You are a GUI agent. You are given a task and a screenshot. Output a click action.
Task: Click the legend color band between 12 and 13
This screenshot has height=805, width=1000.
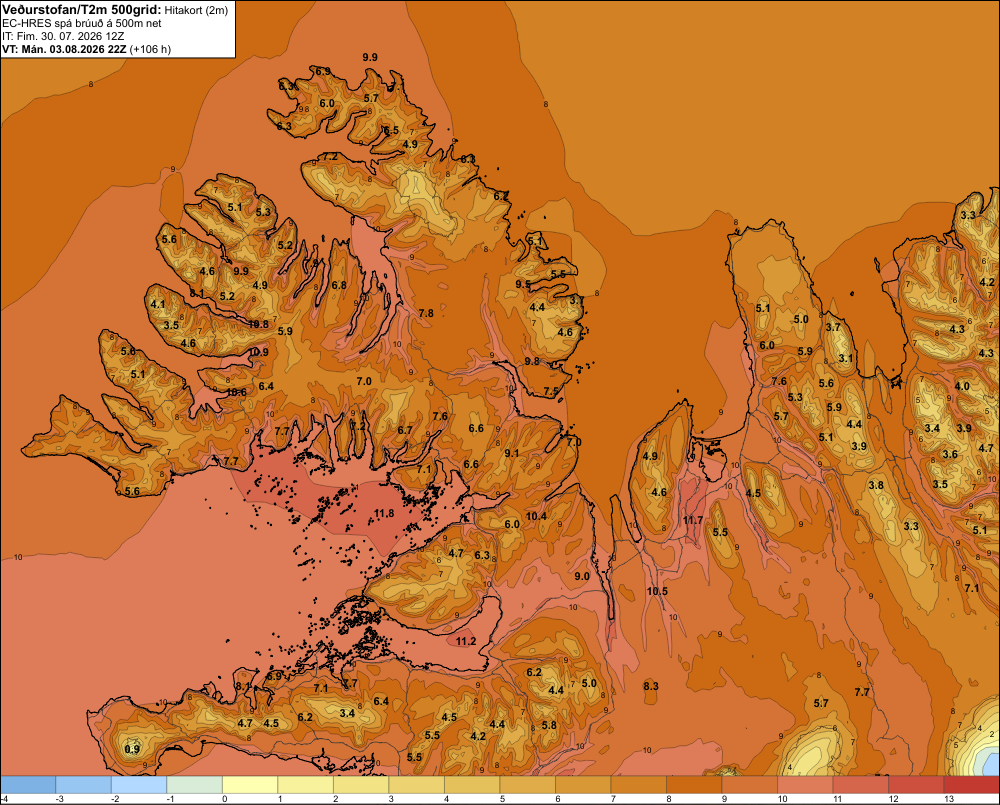coord(916,785)
